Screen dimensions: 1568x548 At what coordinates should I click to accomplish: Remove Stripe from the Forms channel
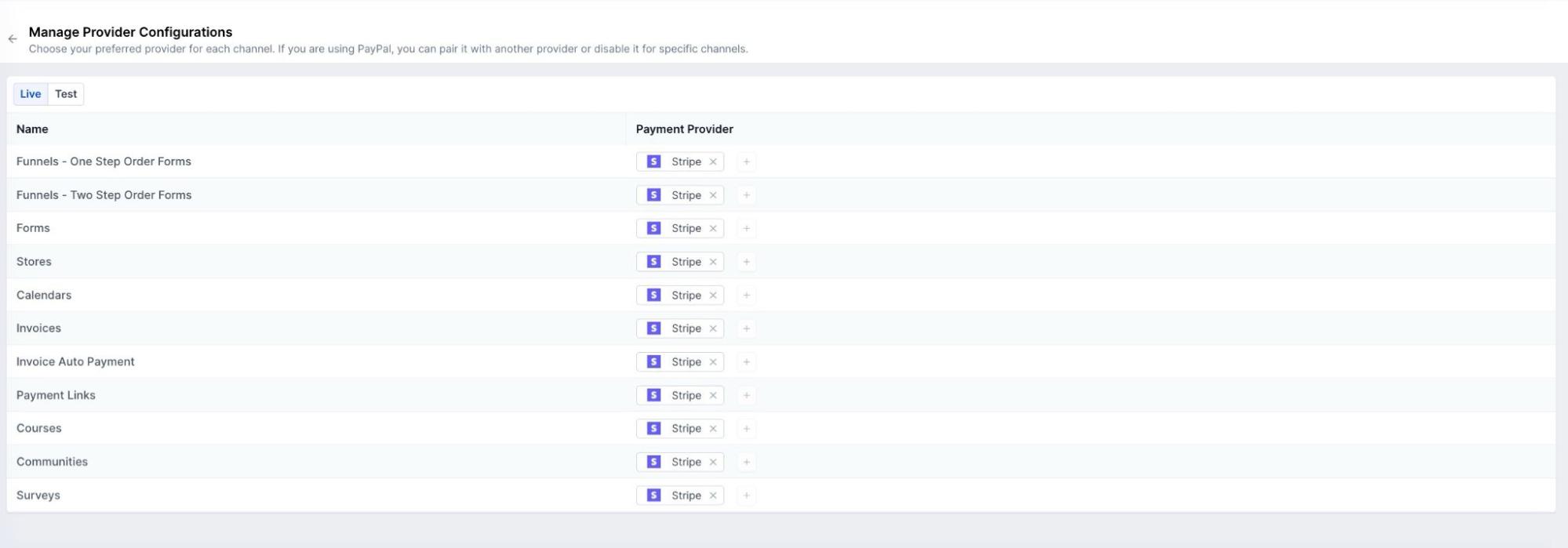coord(713,229)
